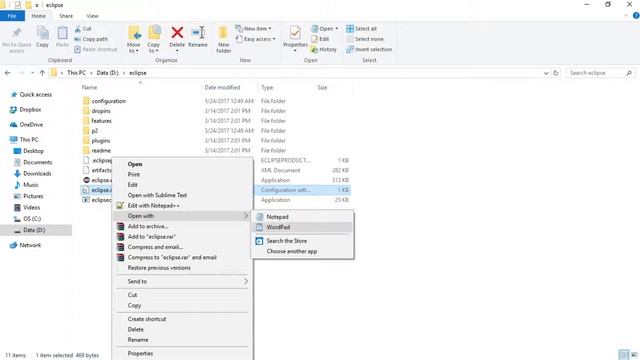Click Invert selection in the ribbon
640x360 pixels.
point(369,49)
